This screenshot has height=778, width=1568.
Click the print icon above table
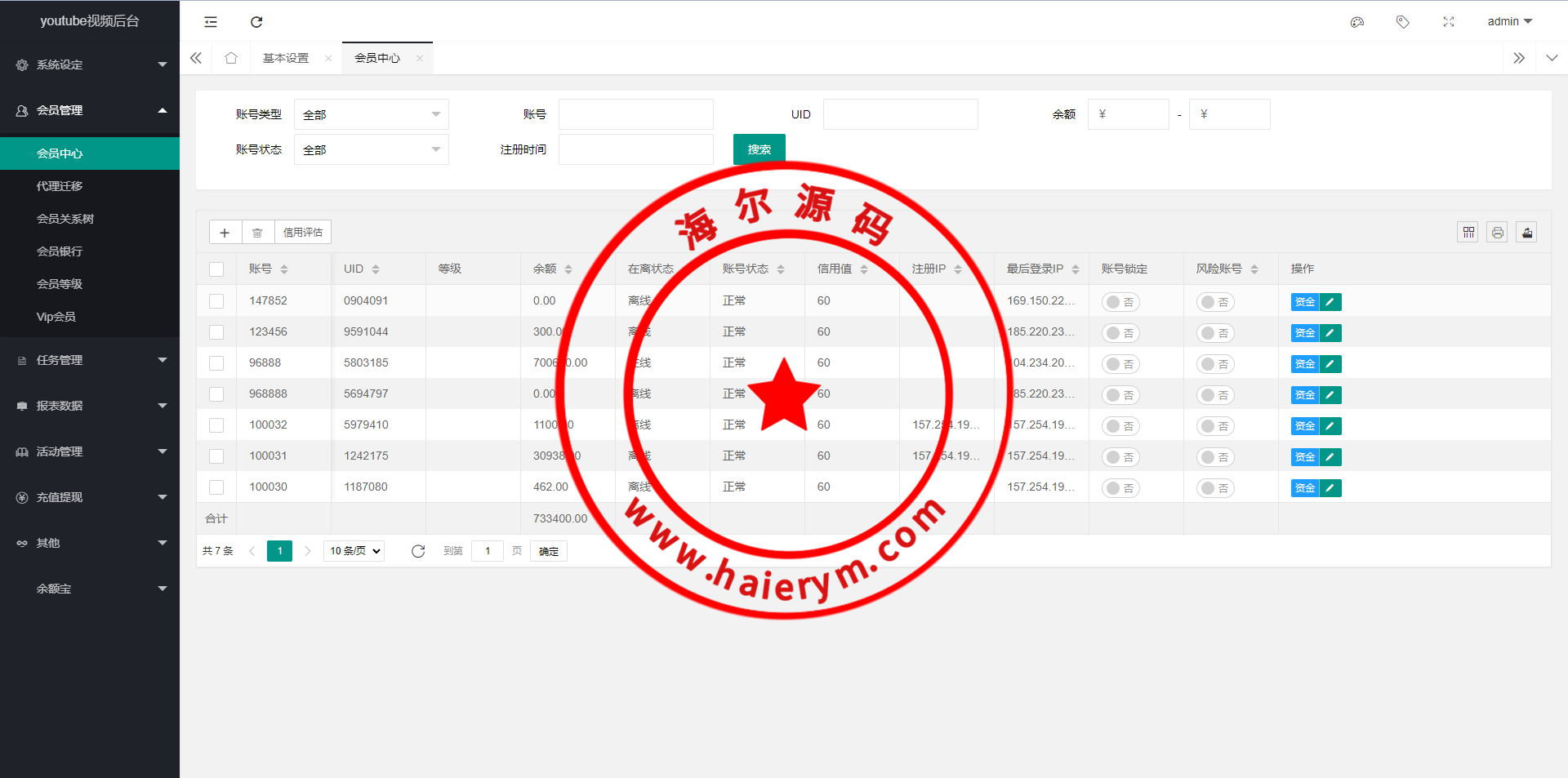1497,233
